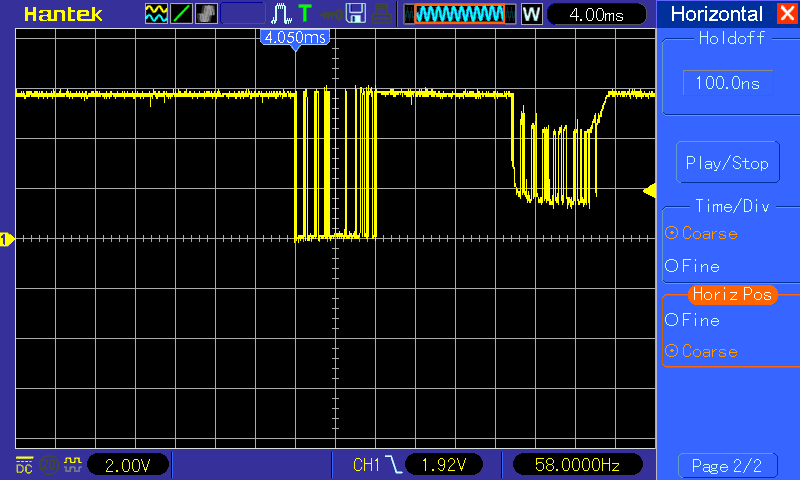Click the 58.0000Hz frequency counter readout

577,465
